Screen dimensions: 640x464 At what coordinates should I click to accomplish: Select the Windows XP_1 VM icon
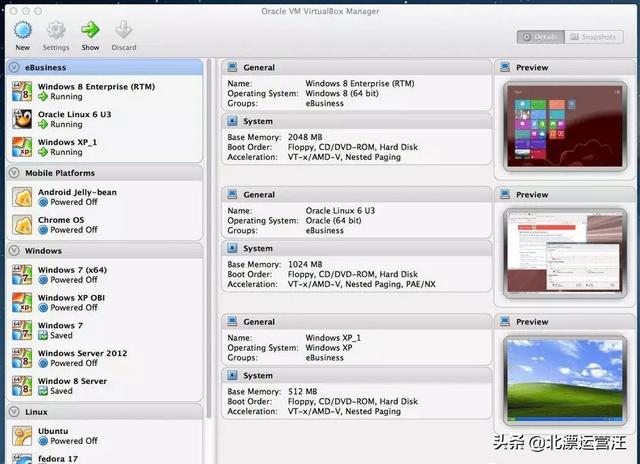pos(22,147)
